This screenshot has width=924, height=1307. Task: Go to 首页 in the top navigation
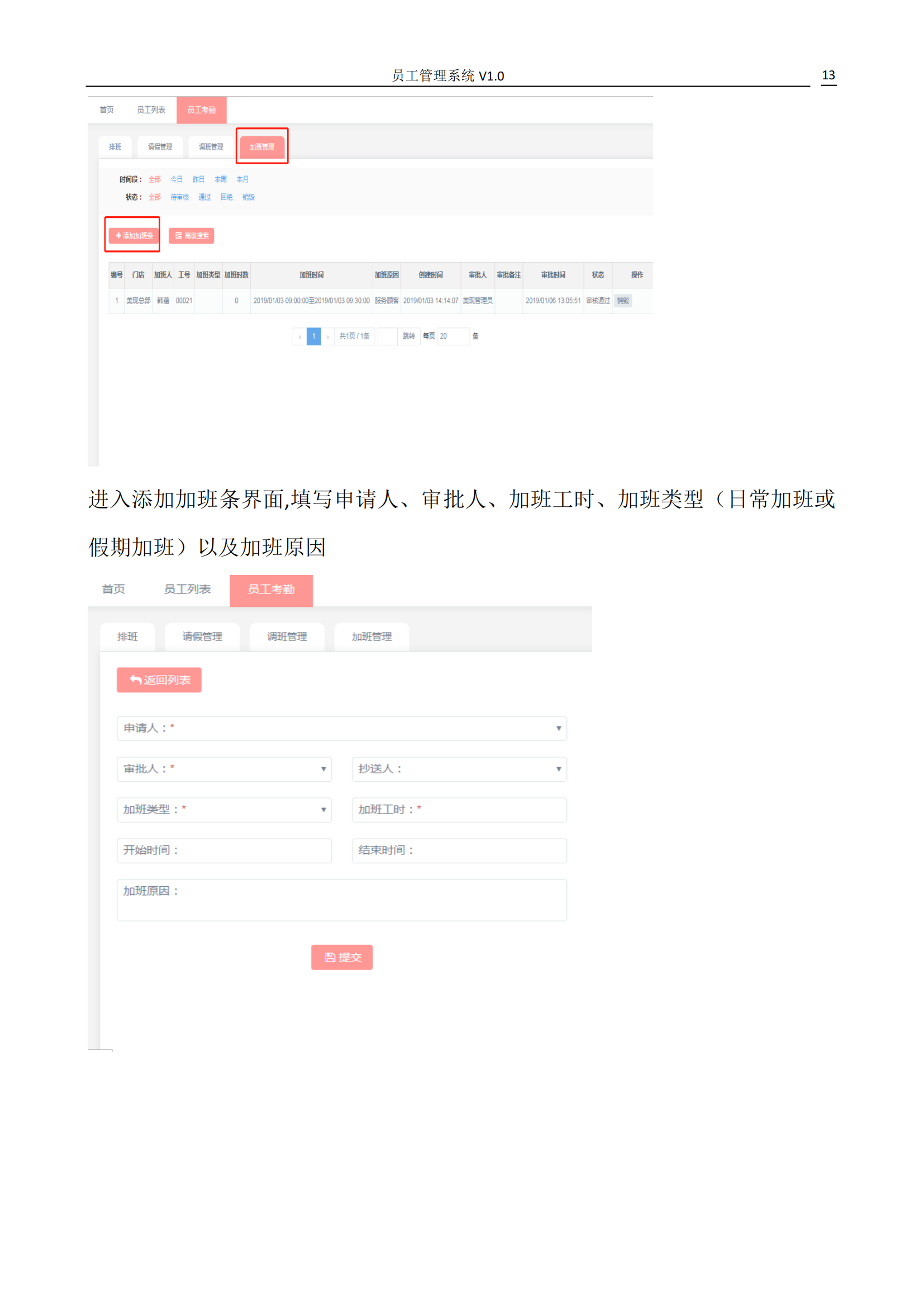tap(106, 110)
